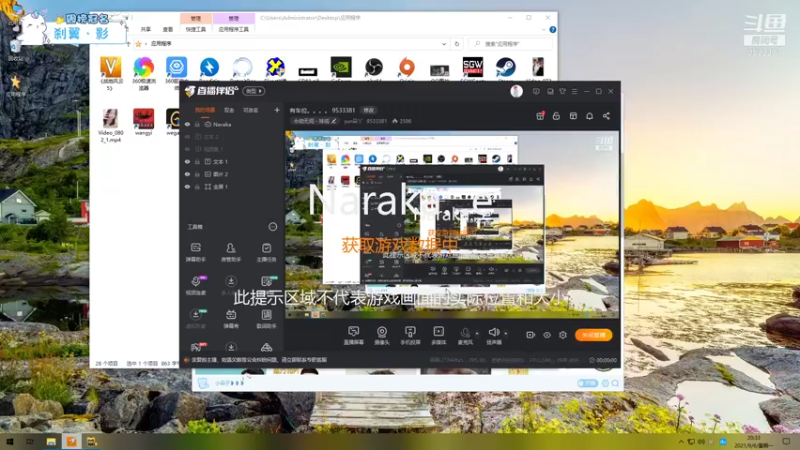The height and width of the screenshot is (450, 800).
Task: Open the SGW icon in the Explorer window
Action: pos(472,68)
